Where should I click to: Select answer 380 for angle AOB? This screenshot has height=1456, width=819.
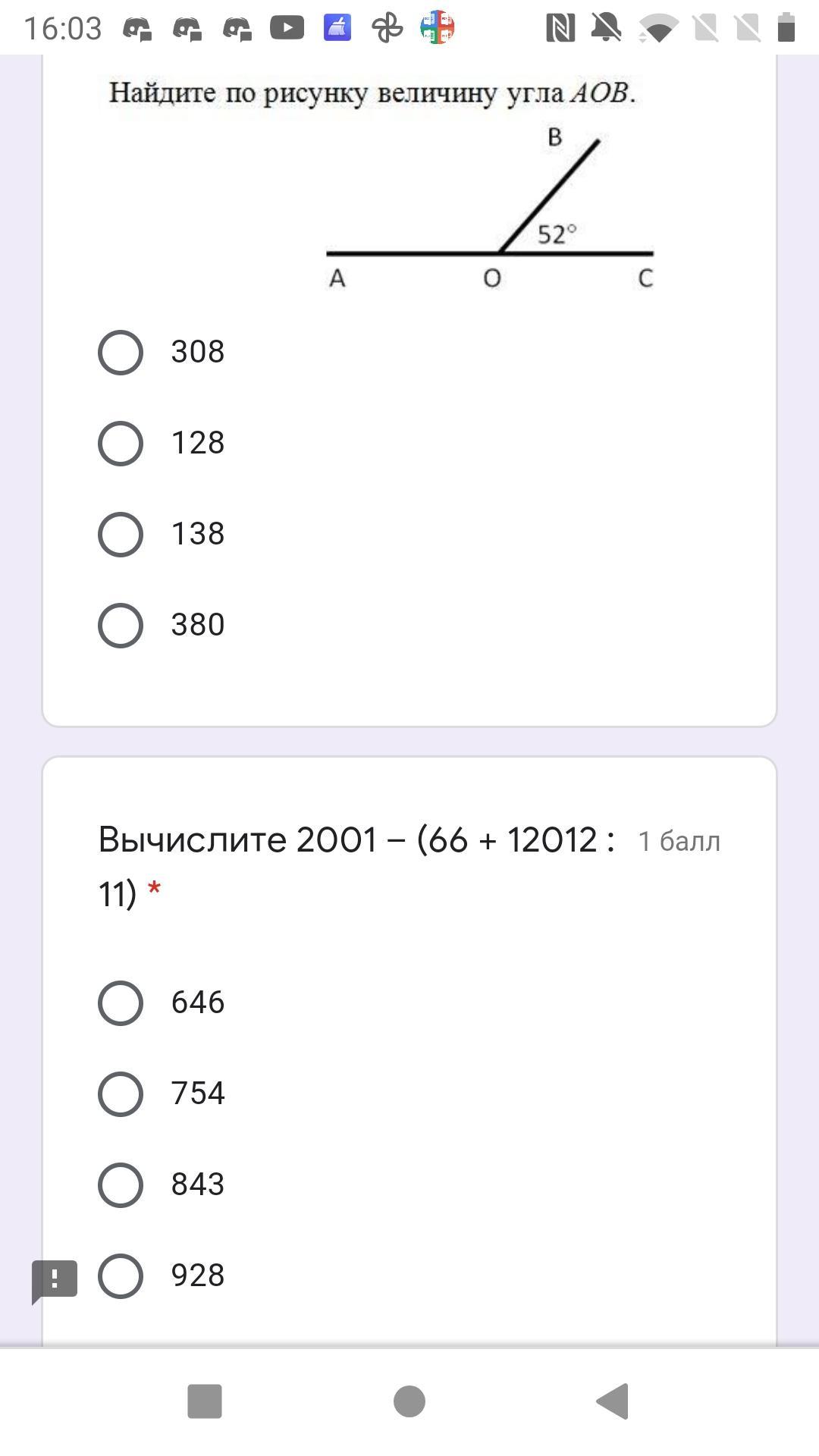(x=121, y=626)
